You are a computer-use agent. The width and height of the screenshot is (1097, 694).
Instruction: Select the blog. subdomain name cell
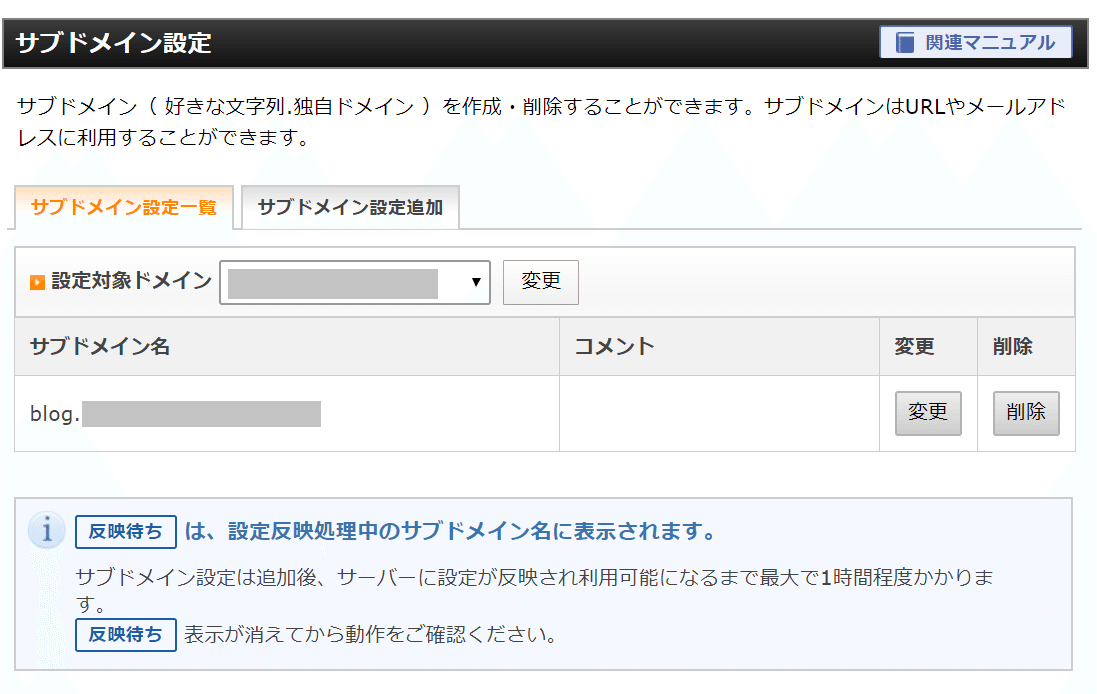pos(287,413)
